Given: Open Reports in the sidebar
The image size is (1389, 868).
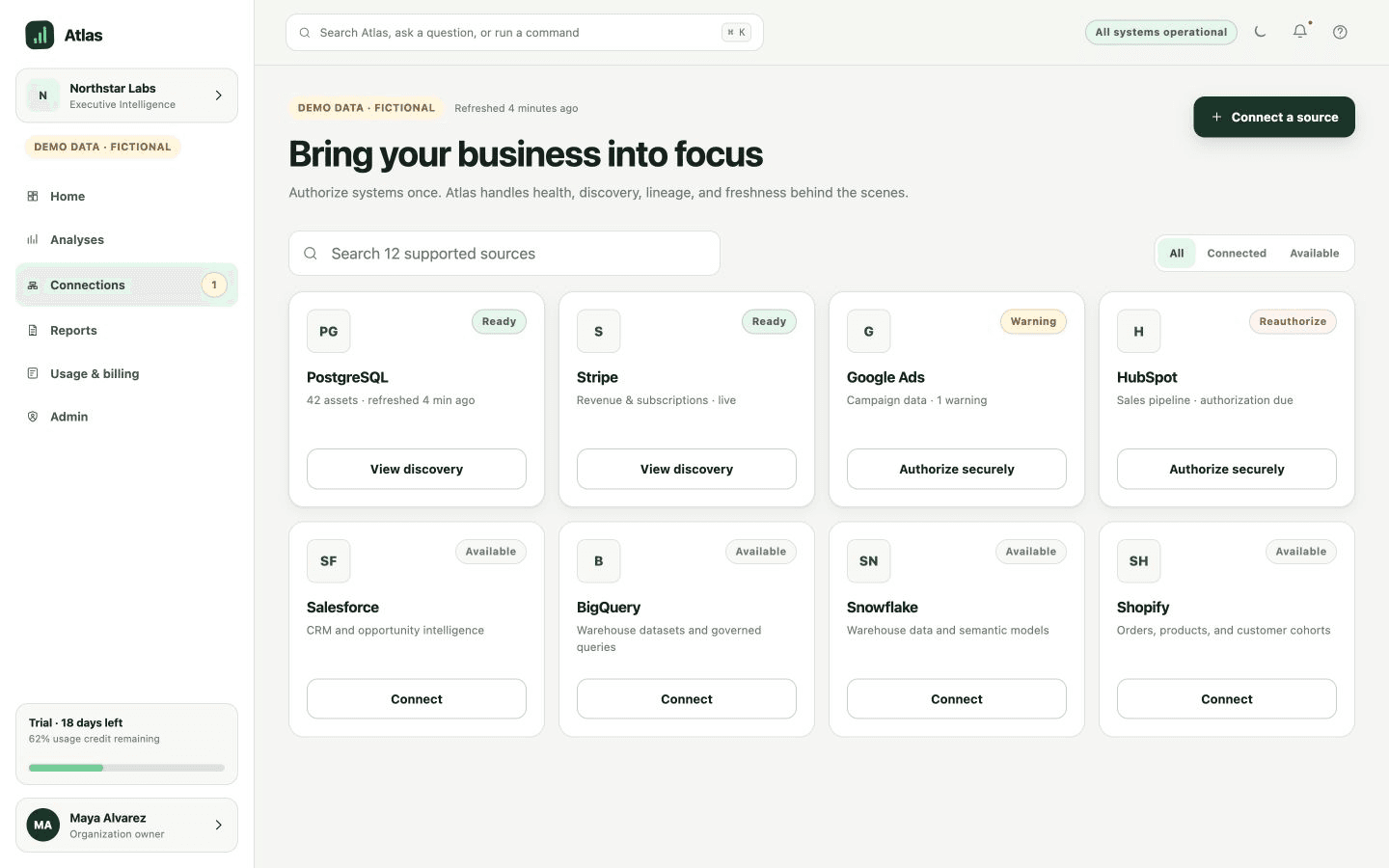Looking at the screenshot, I should 126,330.
